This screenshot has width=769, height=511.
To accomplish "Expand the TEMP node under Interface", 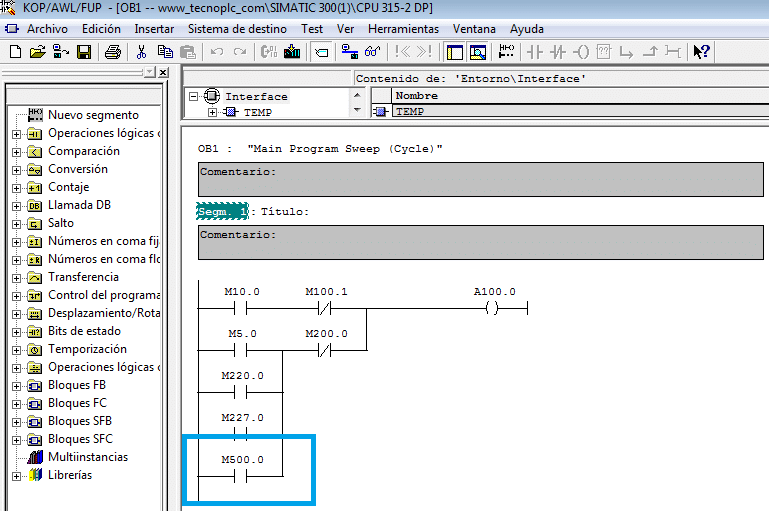I will coord(212,112).
